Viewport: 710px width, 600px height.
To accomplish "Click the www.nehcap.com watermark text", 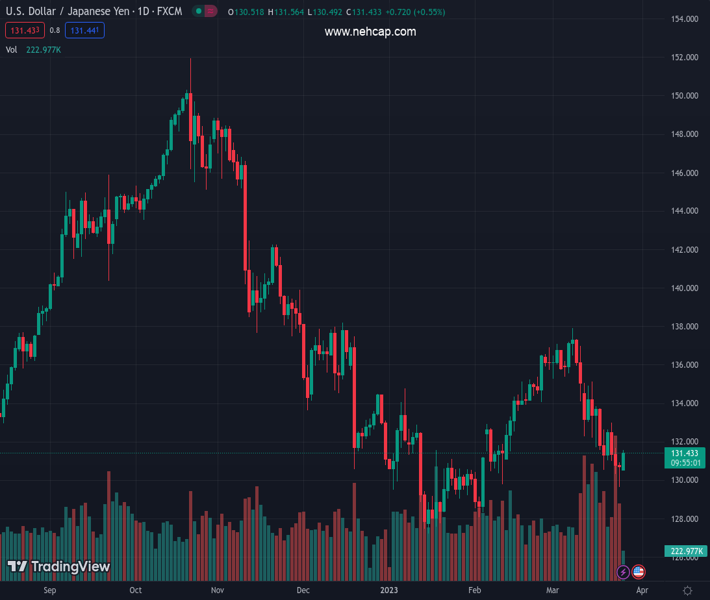I will (370, 32).
